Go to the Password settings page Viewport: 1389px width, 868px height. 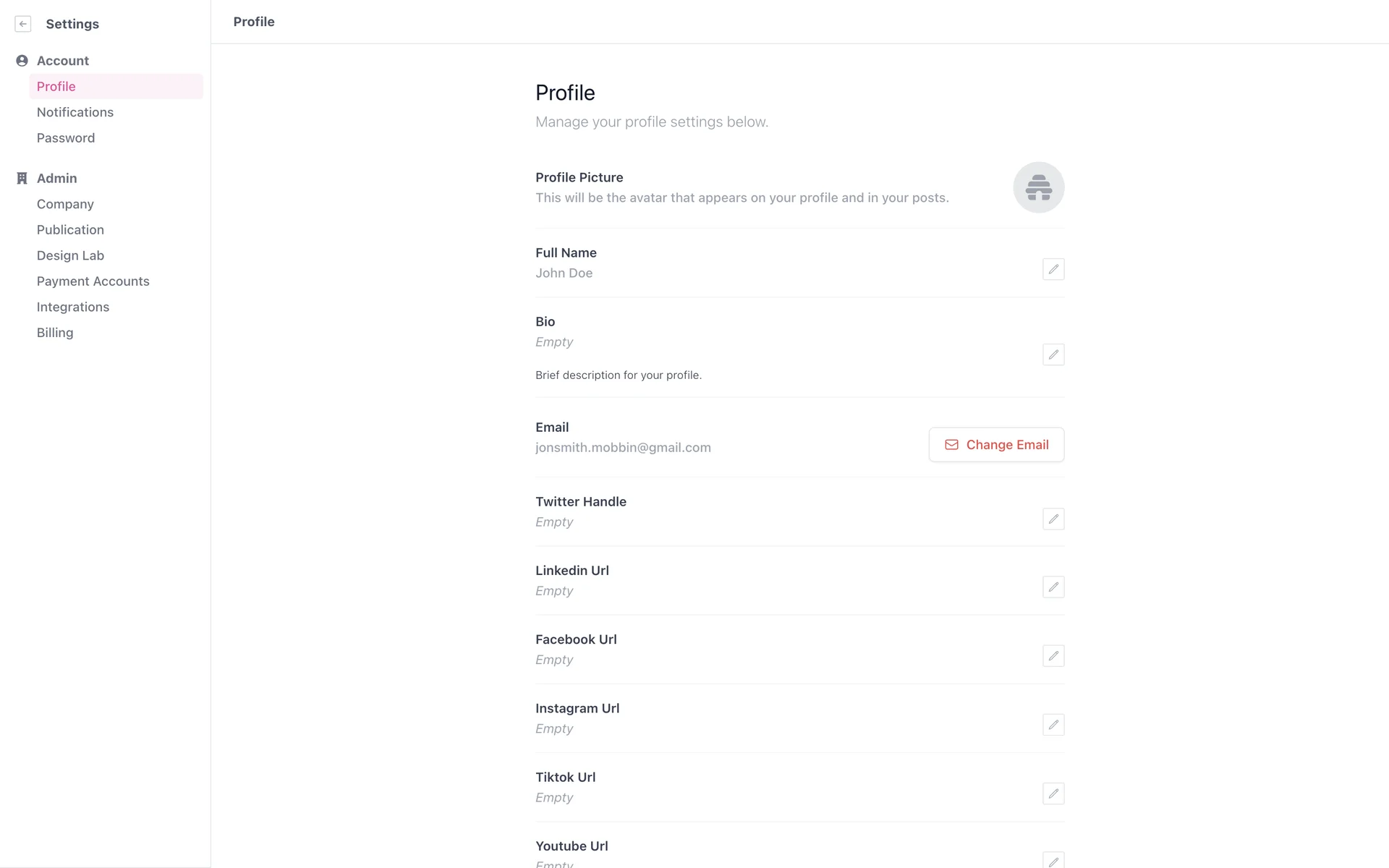point(66,138)
